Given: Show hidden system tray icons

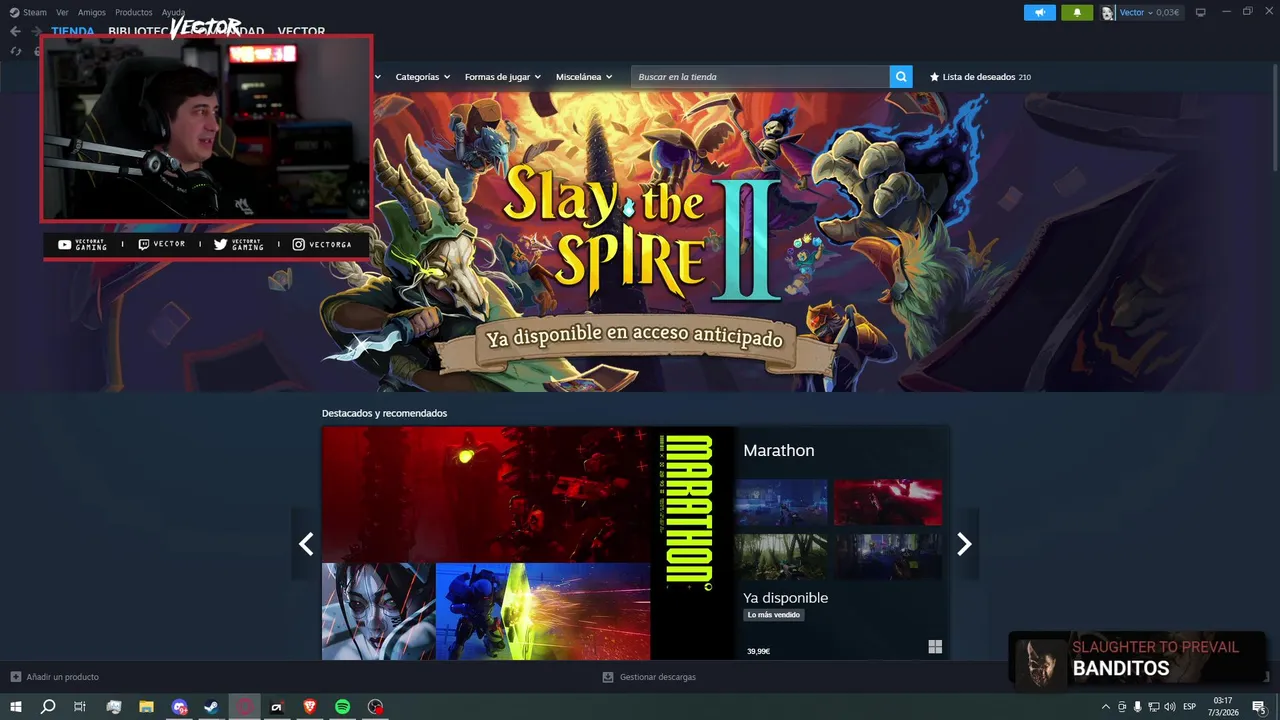Looking at the screenshot, I should [x=1105, y=707].
